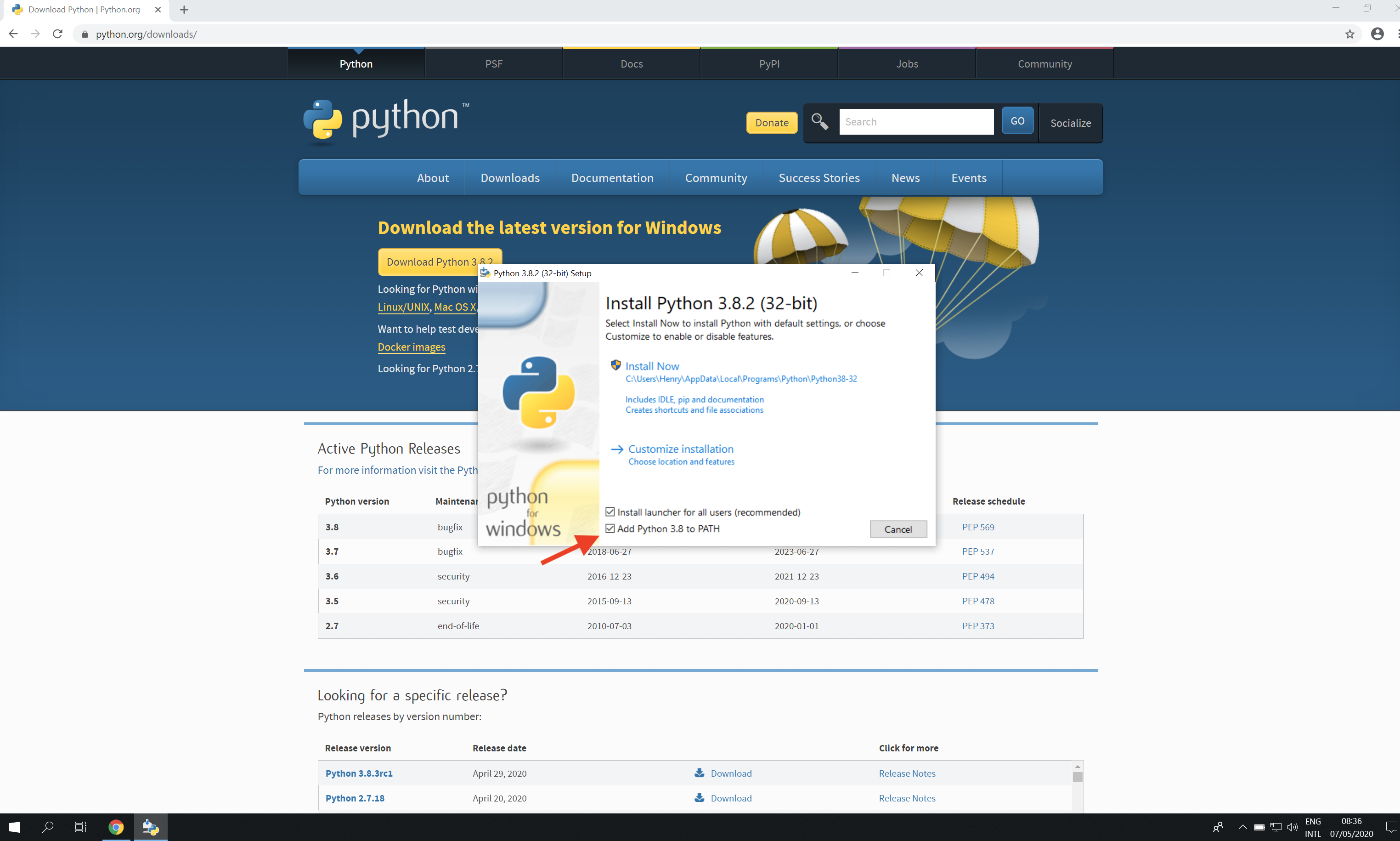Select the Jobs top navigation tab
Screen dimensions: 1400x841
point(907,63)
